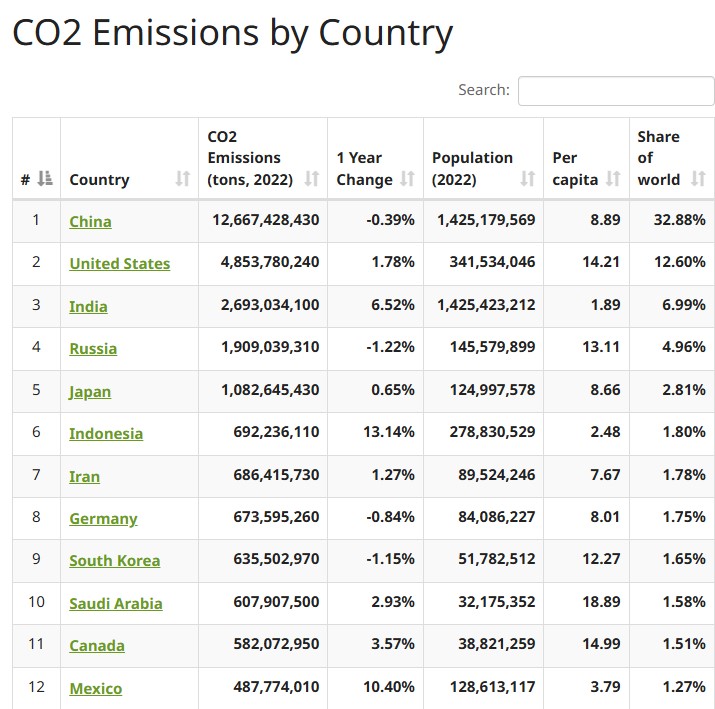Select Canada's per capita 14.99
This screenshot has width=715, height=709.
(601, 644)
